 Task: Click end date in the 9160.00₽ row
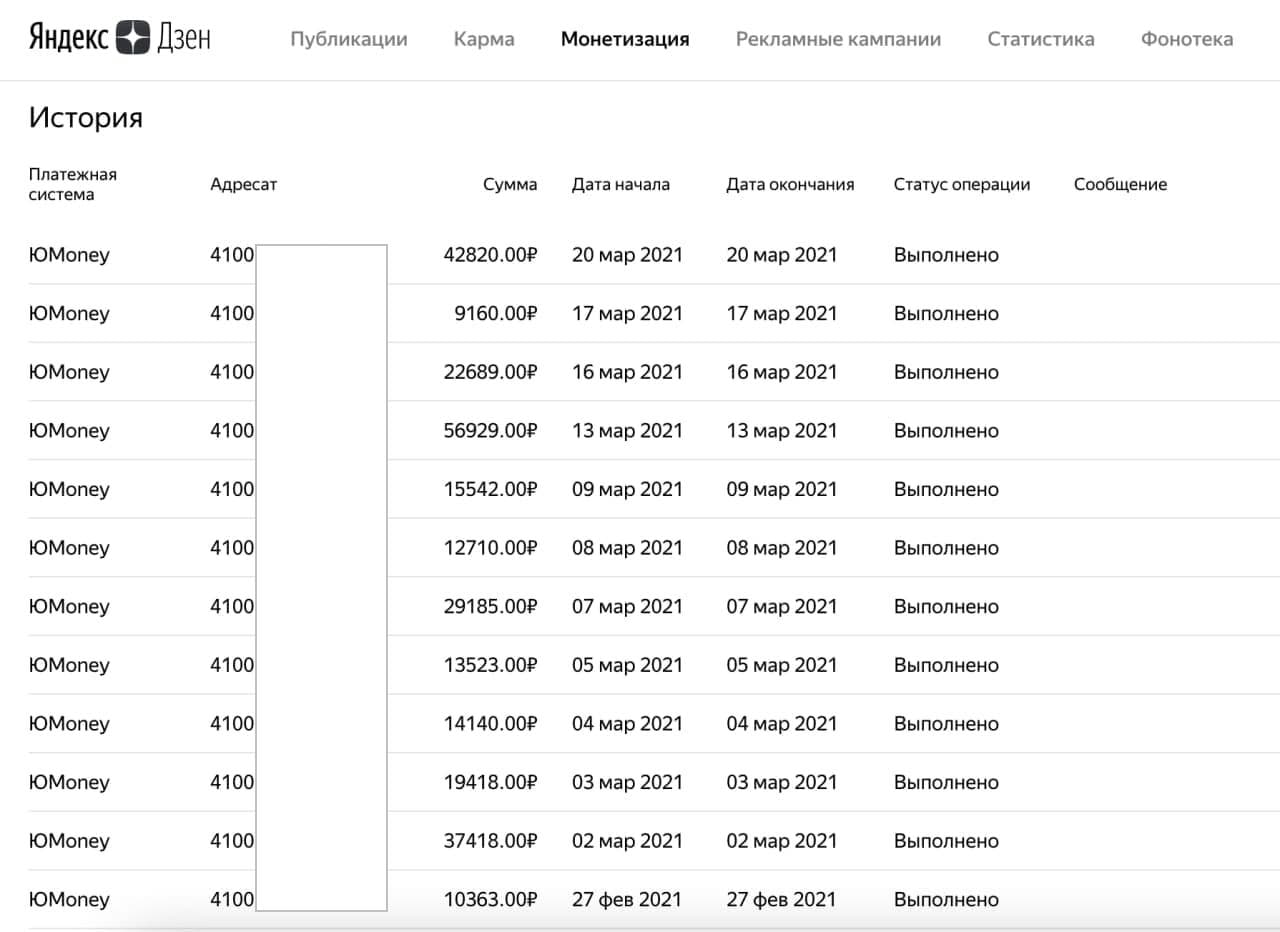(x=782, y=313)
